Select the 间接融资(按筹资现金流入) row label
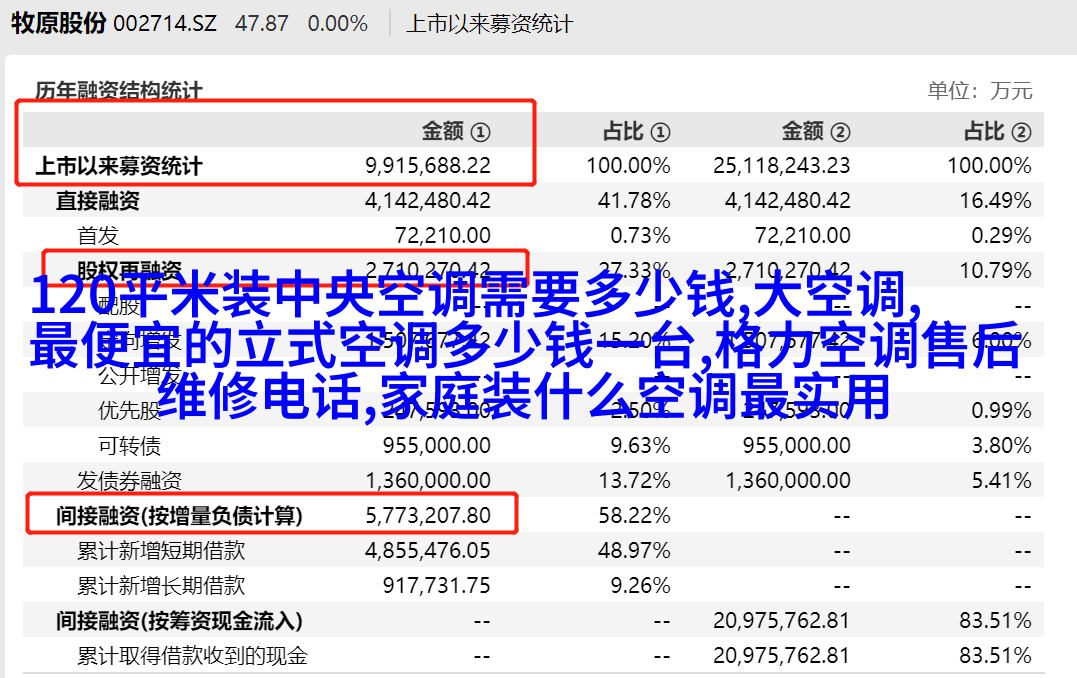Viewport: 1077px width, 678px height. (179, 621)
